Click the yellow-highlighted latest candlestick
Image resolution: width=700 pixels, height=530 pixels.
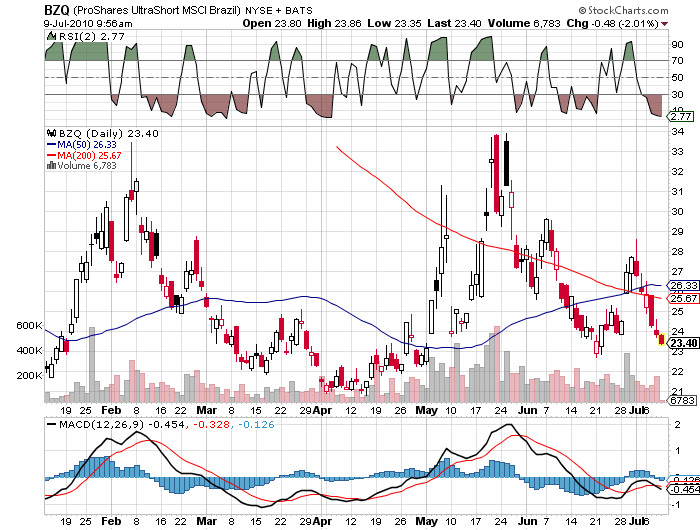point(661,339)
